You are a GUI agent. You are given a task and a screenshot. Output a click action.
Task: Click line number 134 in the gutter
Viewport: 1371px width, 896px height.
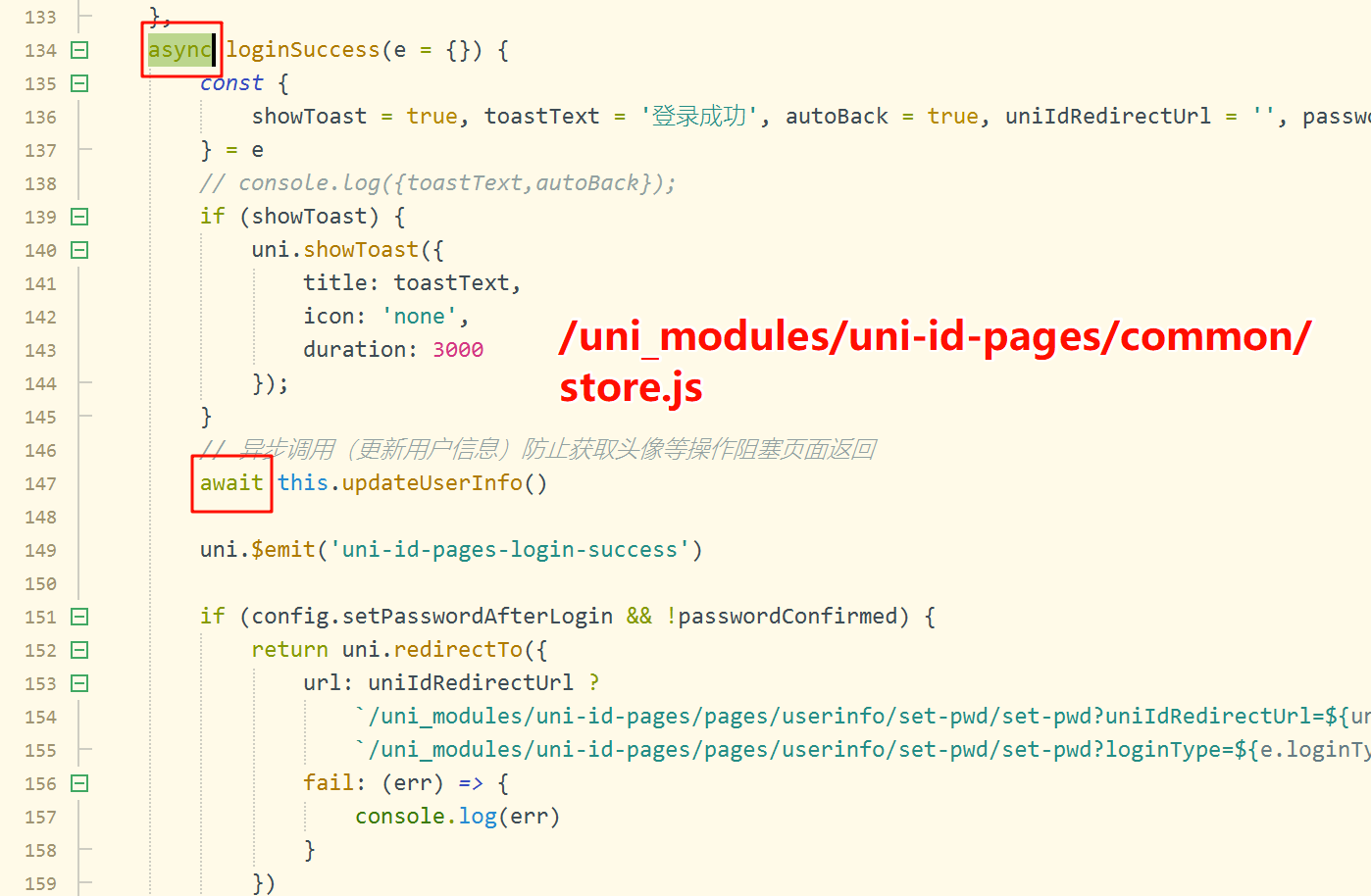tap(41, 51)
